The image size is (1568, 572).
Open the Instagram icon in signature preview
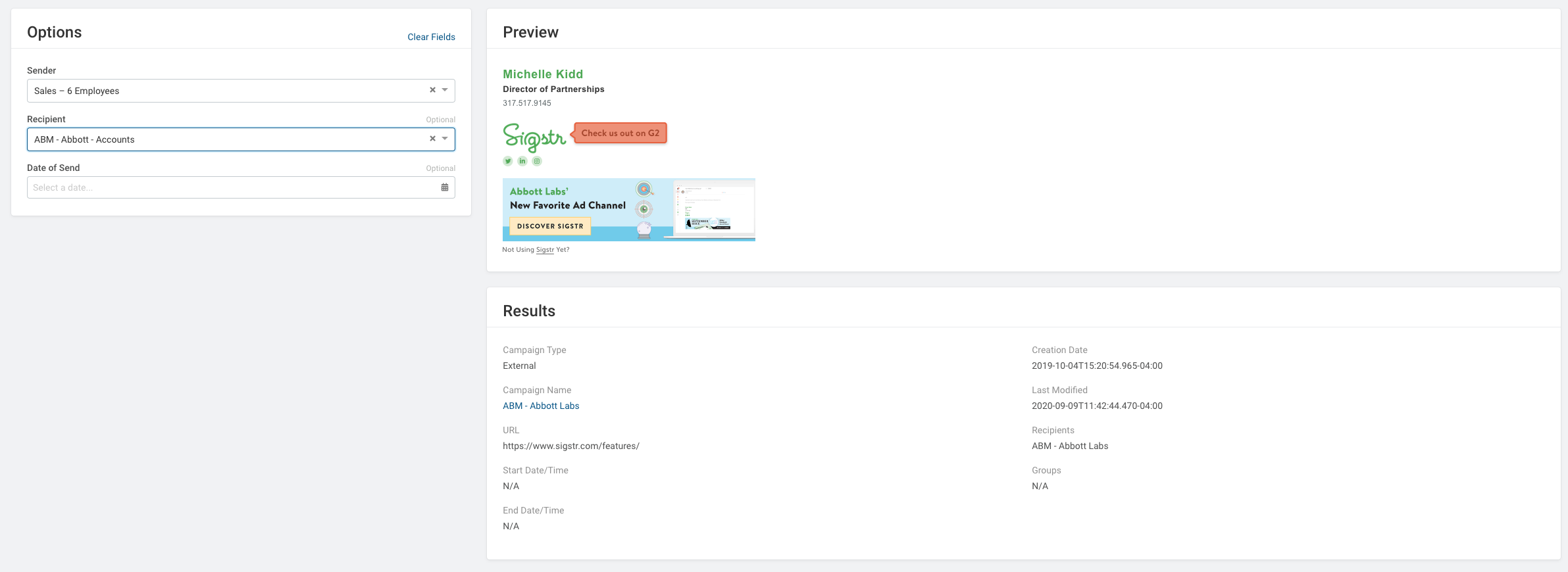537,161
